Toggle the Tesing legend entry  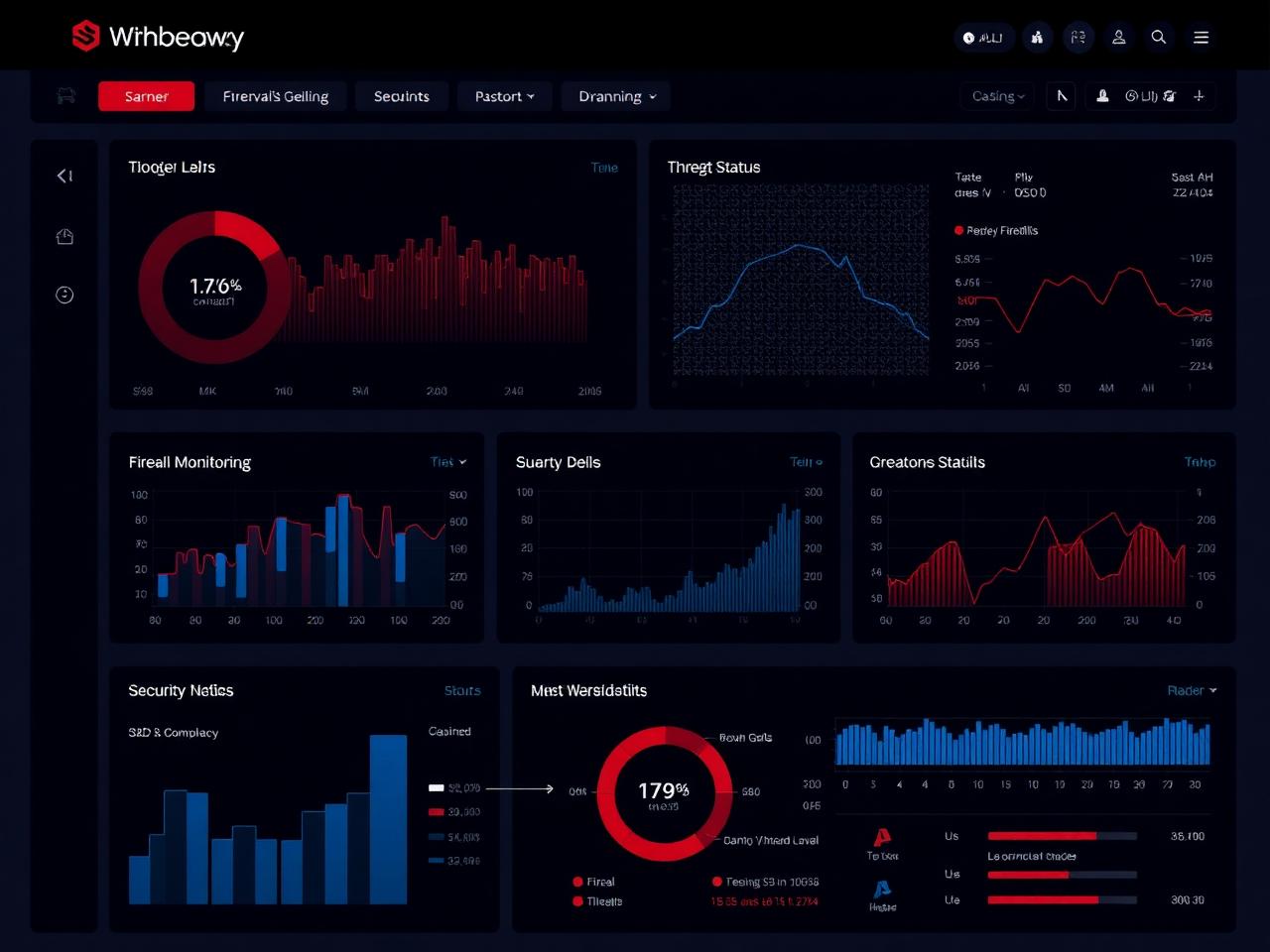765,882
